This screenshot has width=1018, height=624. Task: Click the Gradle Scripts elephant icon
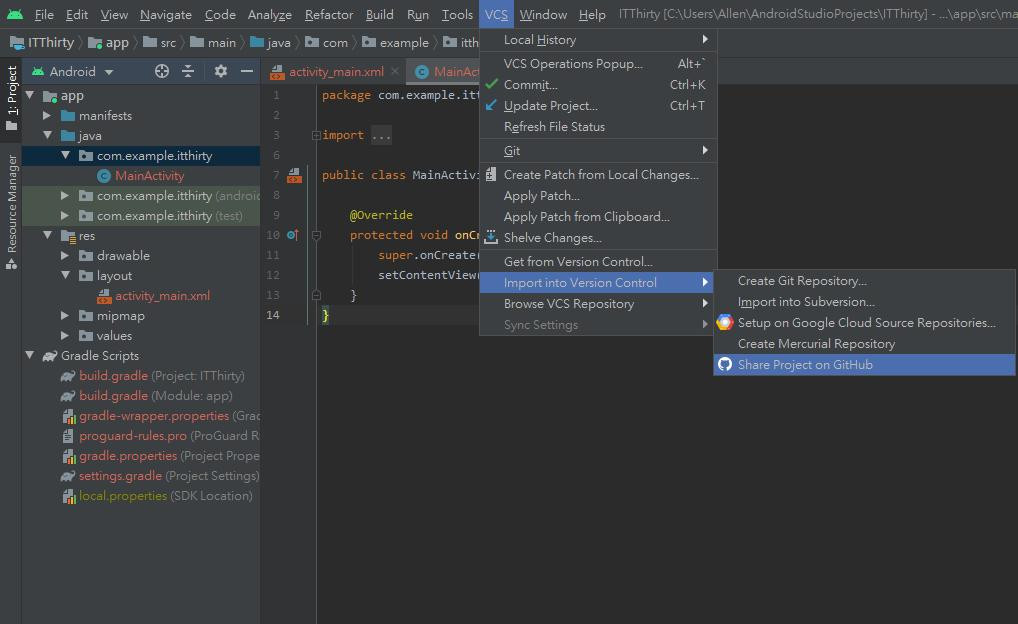pos(49,356)
